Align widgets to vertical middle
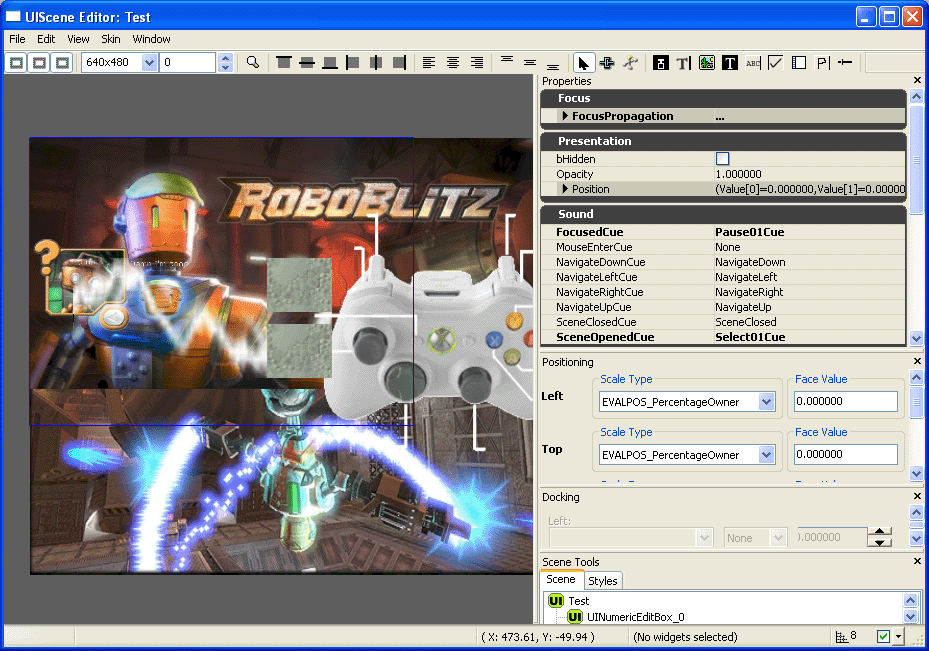Screen dimensions: 929x651 [307, 62]
